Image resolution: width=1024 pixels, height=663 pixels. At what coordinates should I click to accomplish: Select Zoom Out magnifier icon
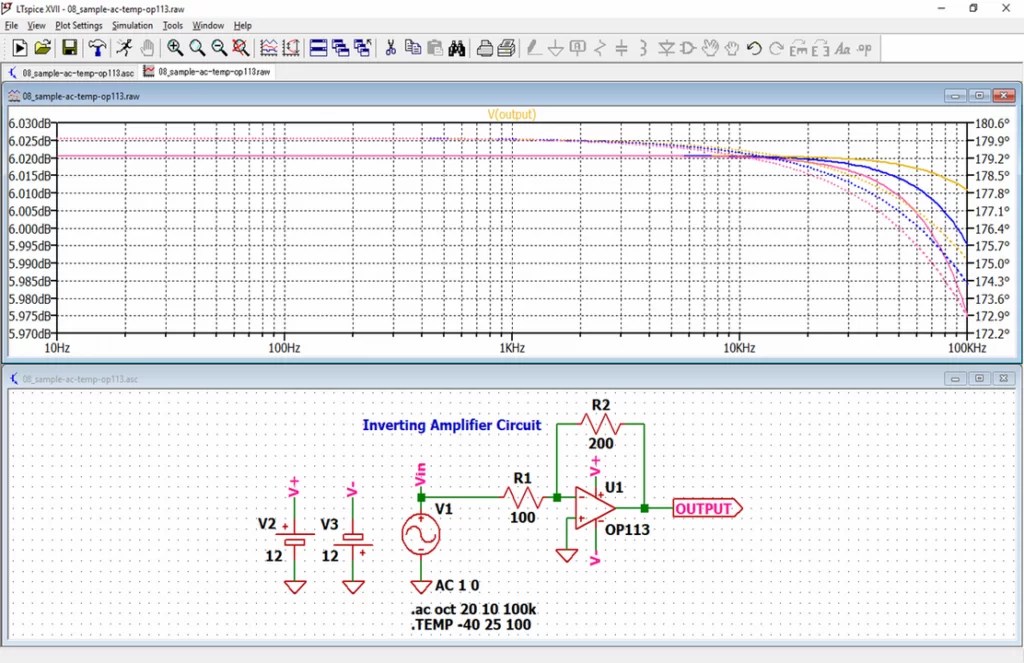click(219, 48)
